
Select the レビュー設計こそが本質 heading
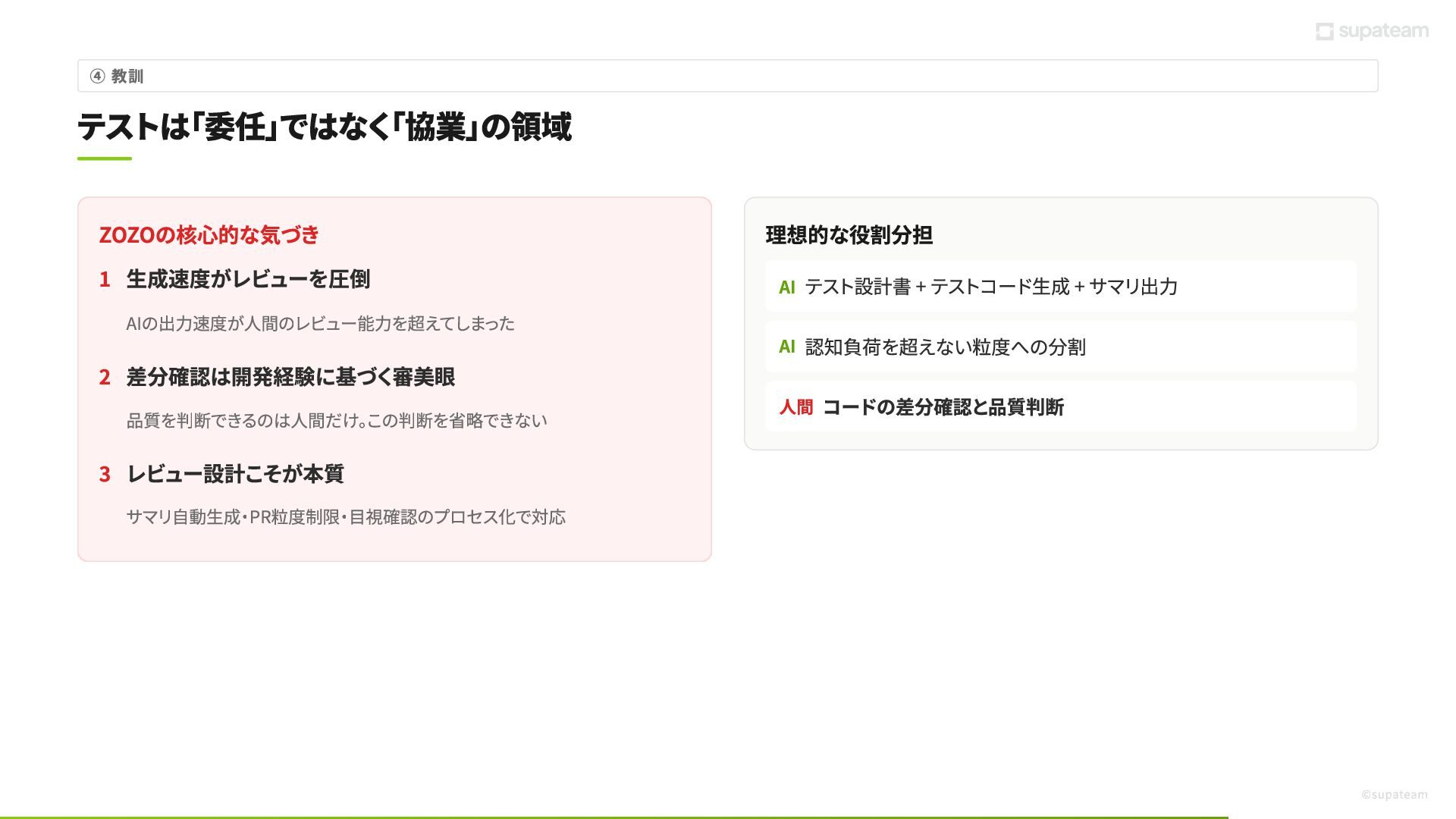click(235, 474)
